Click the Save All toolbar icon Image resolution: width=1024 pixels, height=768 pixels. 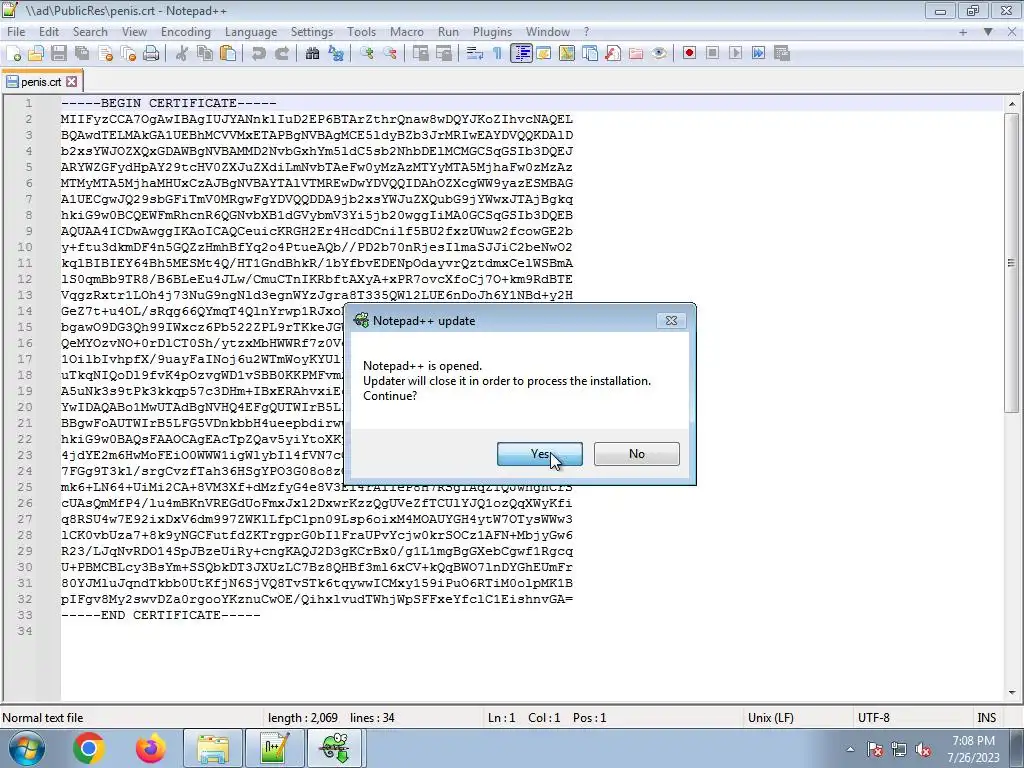coord(82,54)
